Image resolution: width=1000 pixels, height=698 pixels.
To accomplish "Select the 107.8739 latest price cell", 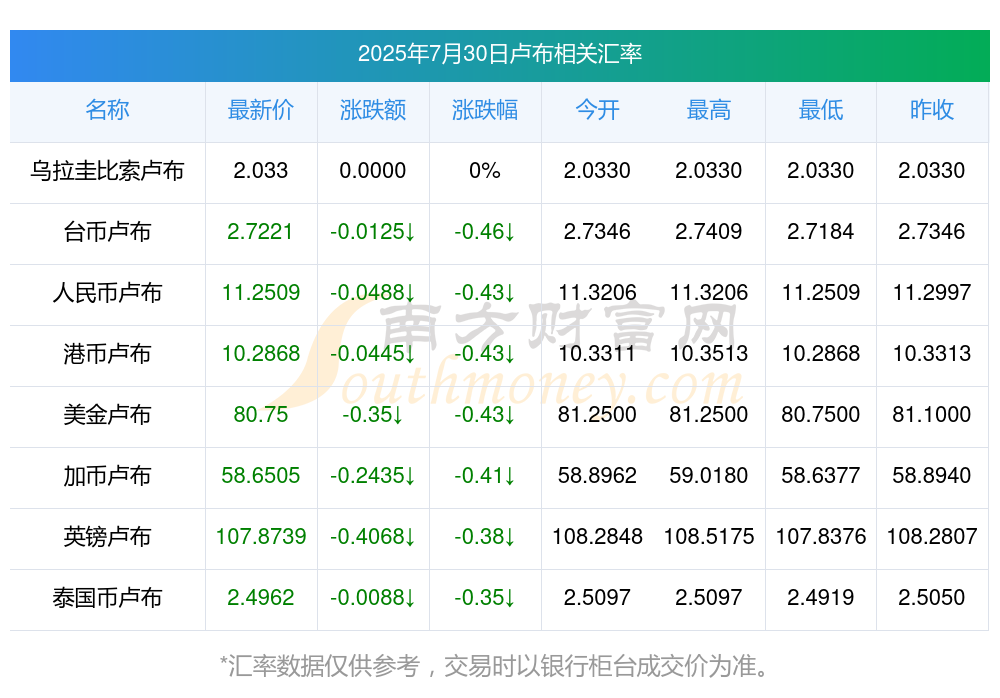I will click(260, 537).
